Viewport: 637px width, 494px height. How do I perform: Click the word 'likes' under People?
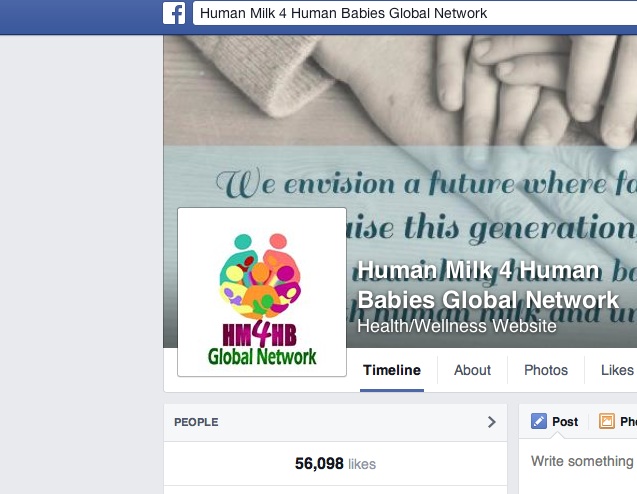tap(362, 464)
